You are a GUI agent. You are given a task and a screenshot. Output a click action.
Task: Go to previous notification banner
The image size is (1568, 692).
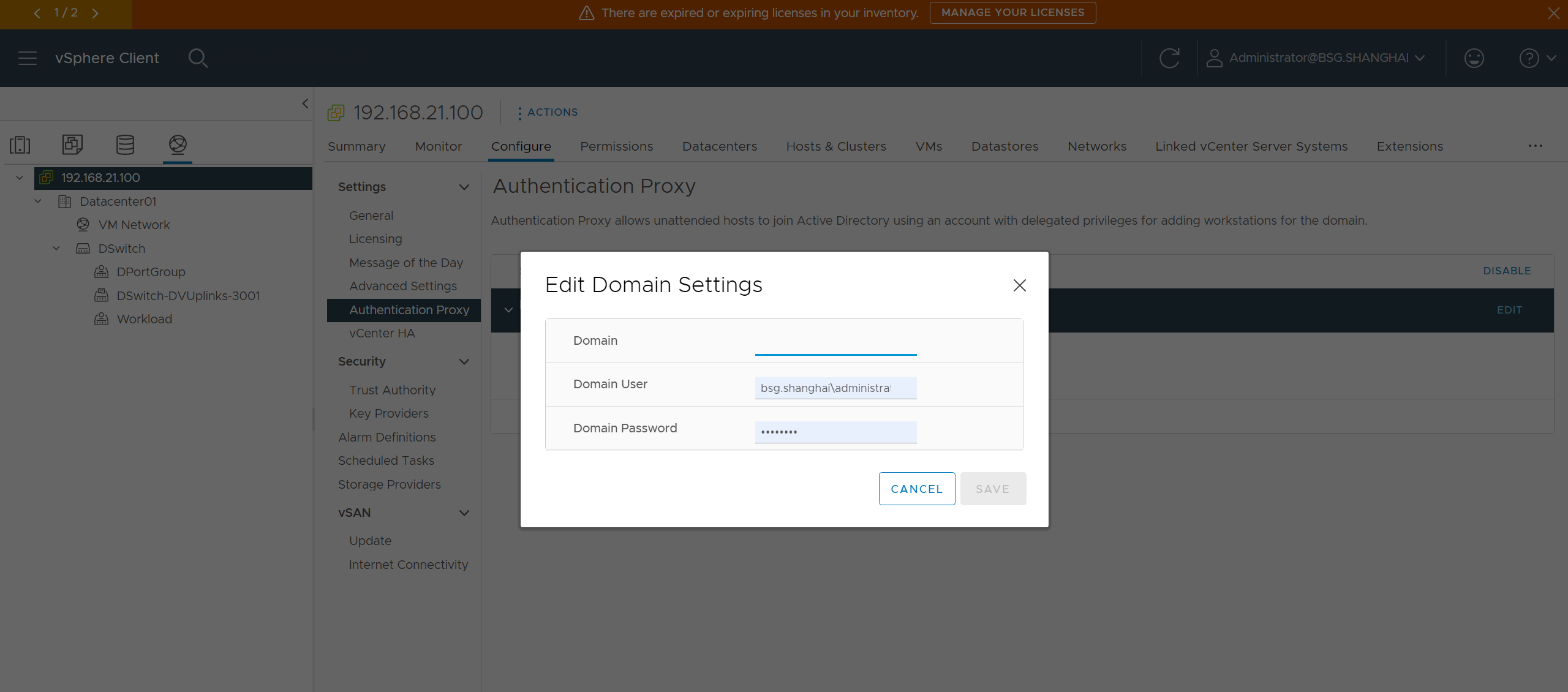coord(37,13)
